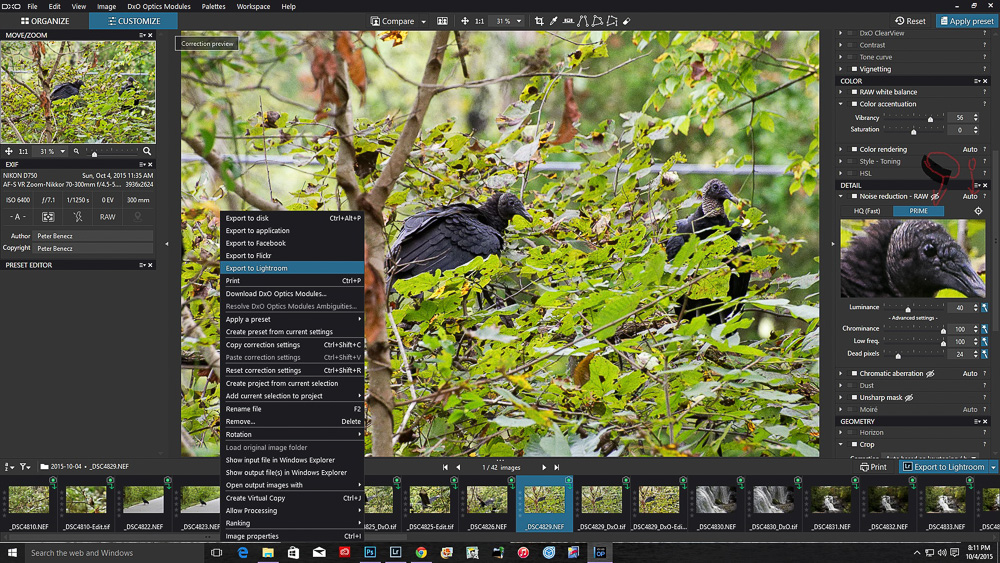Click the fit-on-screen move icon in toolbar
This screenshot has height=563, width=1000.
click(466, 21)
